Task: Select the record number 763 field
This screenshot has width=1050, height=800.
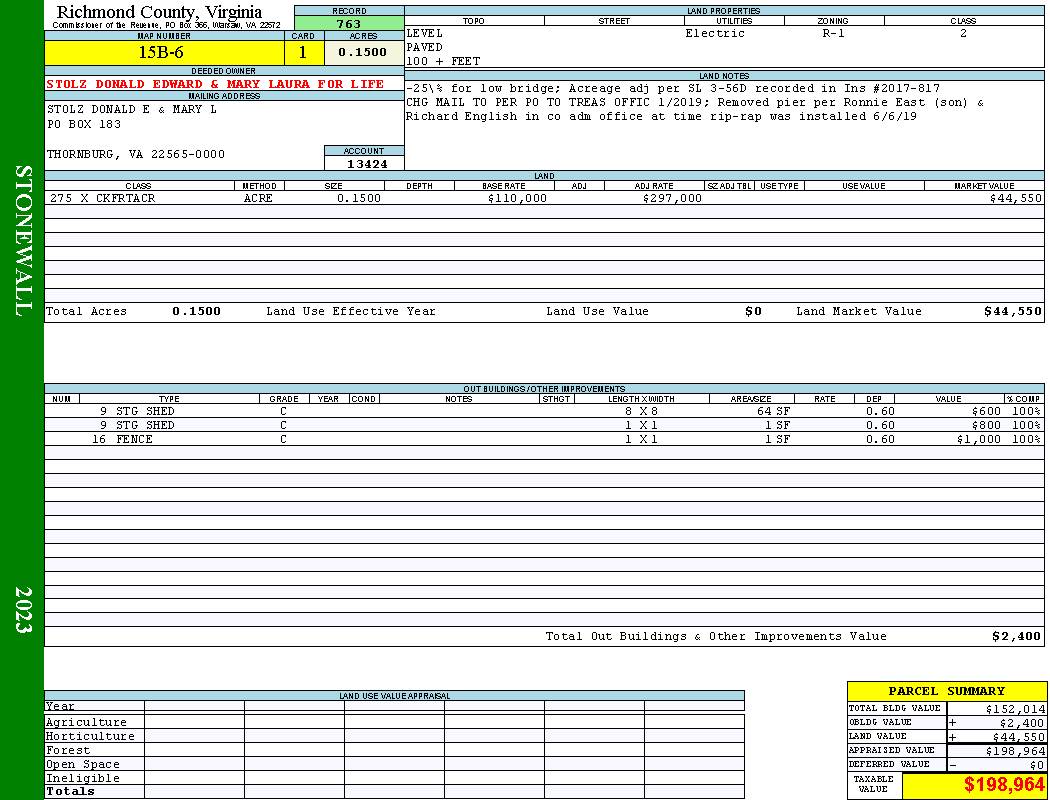Action: pyautogui.click(x=349, y=24)
